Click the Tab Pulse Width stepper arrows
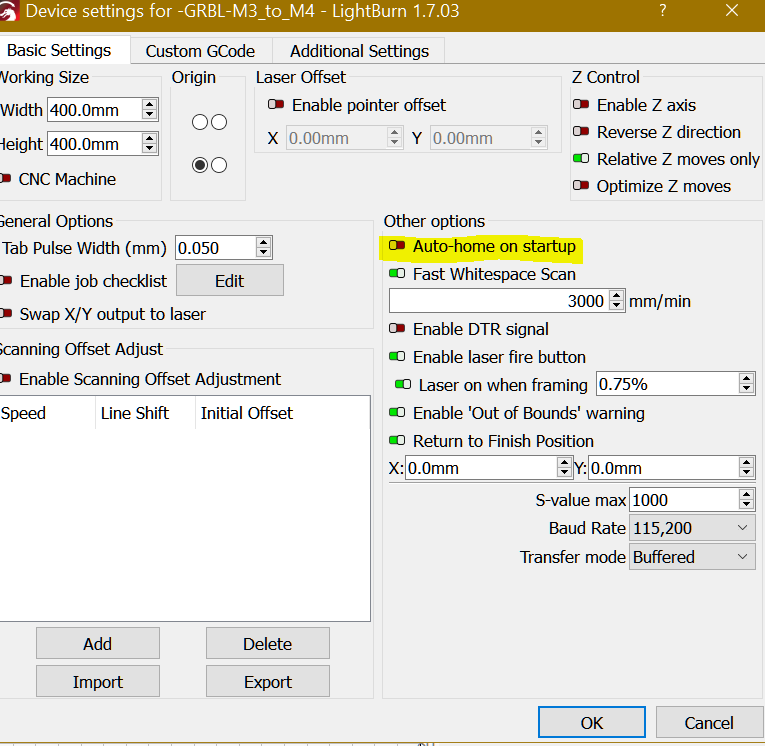The height and width of the screenshot is (746, 765). click(x=263, y=247)
